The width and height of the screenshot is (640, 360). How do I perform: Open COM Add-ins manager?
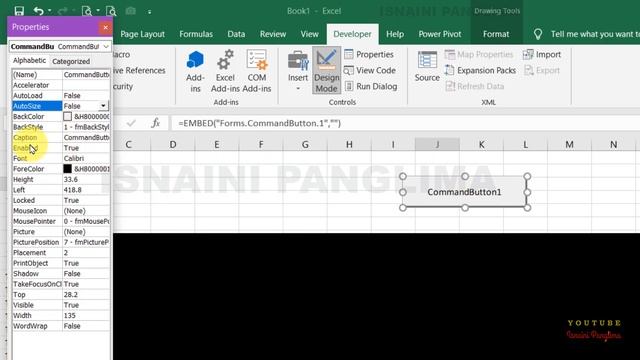(257, 71)
